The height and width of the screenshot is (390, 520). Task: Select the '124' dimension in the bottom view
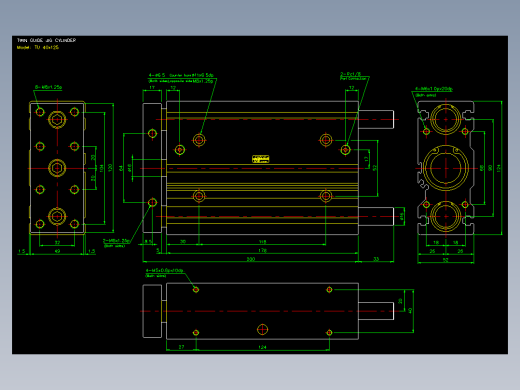tap(262, 347)
